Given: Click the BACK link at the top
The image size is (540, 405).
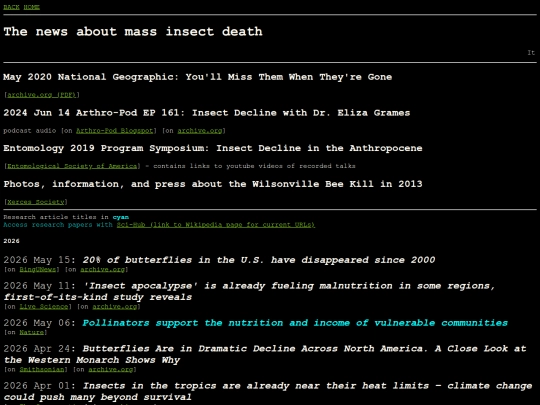Looking at the screenshot, I should pyautogui.click(x=11, y=7).
